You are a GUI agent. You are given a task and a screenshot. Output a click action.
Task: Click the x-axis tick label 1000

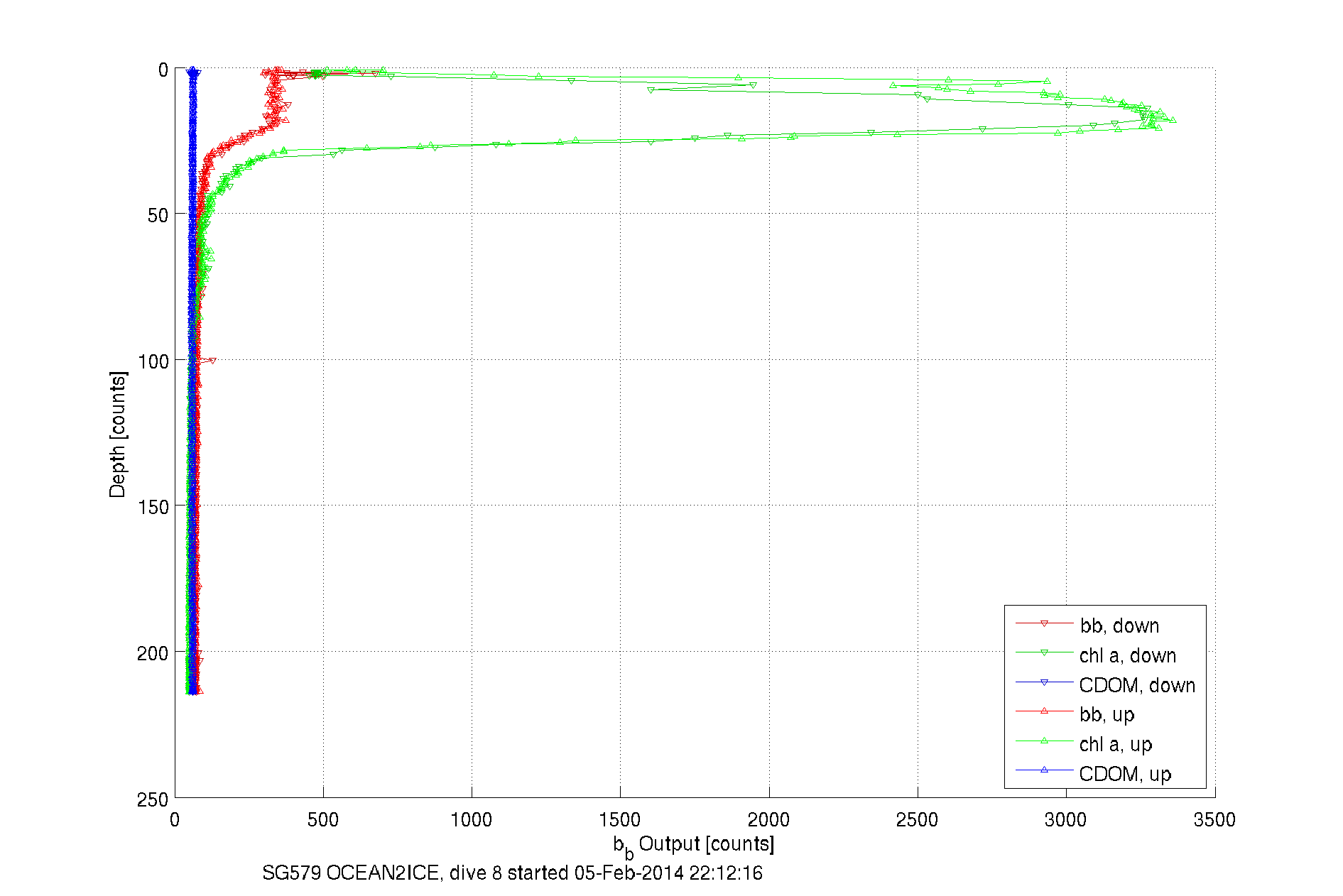472,820
